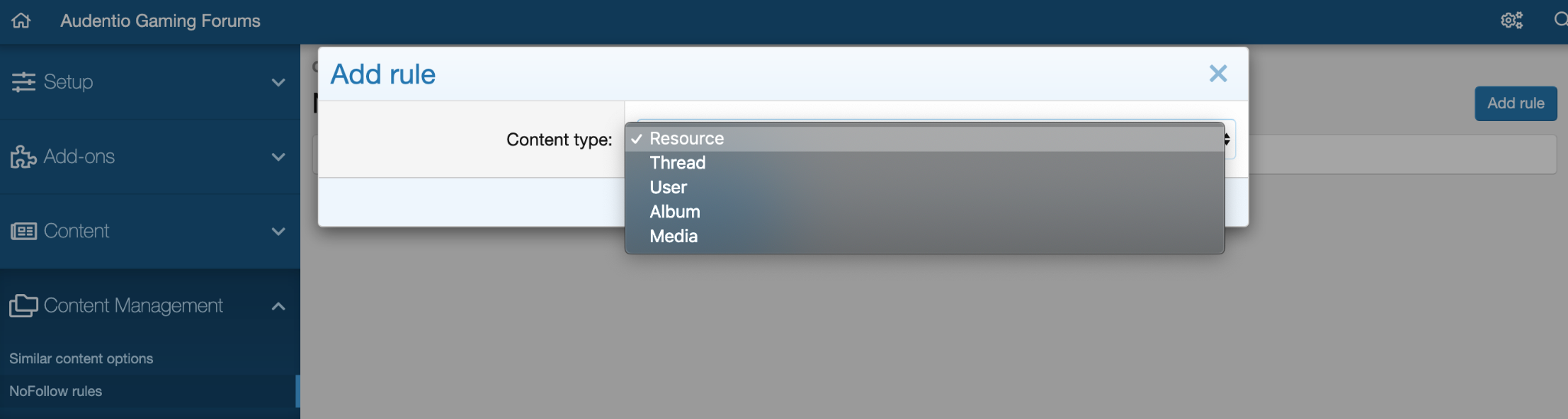This screenshot has height=419, width=1568.
Task: Click the Content newspaper icon
Action: (24, 231)
